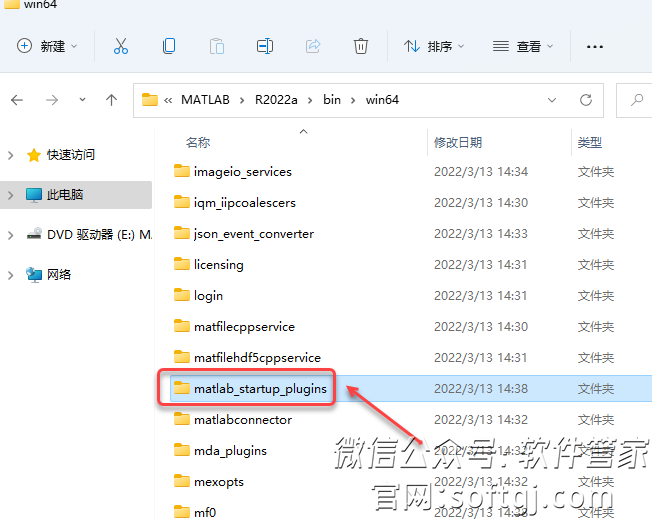Select the matlabconnector folder

click(243, 420)
